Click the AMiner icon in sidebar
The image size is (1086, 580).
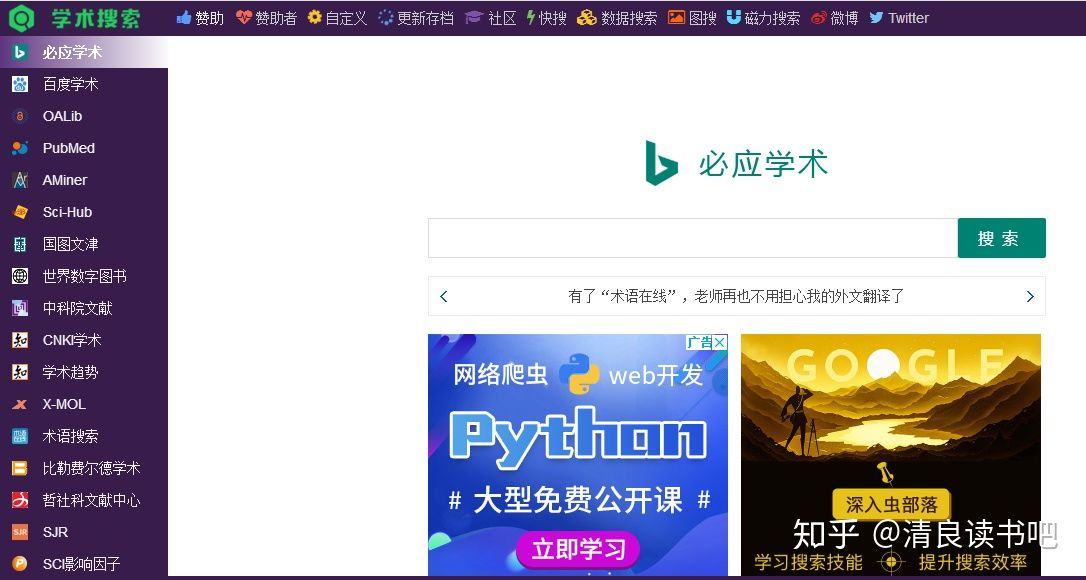[20, 180]
